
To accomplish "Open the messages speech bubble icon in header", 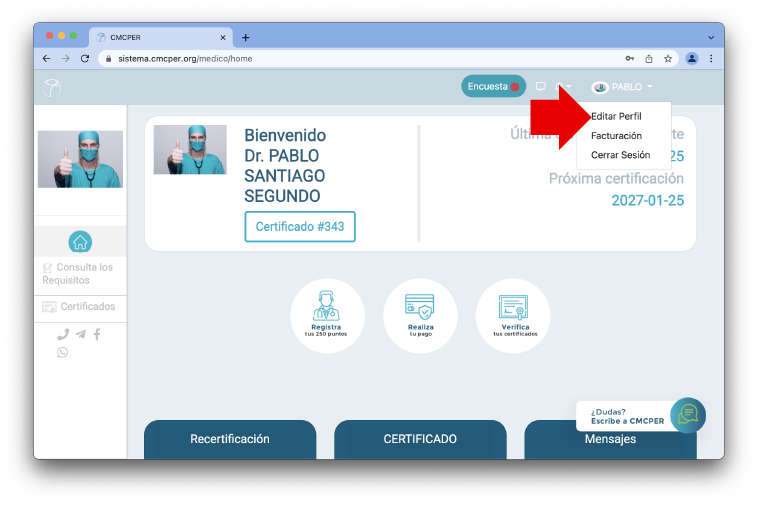I will click(x=541, y=87).
